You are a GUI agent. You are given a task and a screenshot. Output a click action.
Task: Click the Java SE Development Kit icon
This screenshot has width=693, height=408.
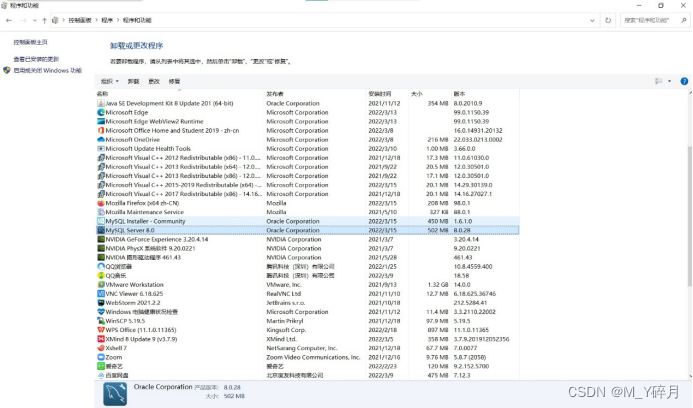coord(101,103)
